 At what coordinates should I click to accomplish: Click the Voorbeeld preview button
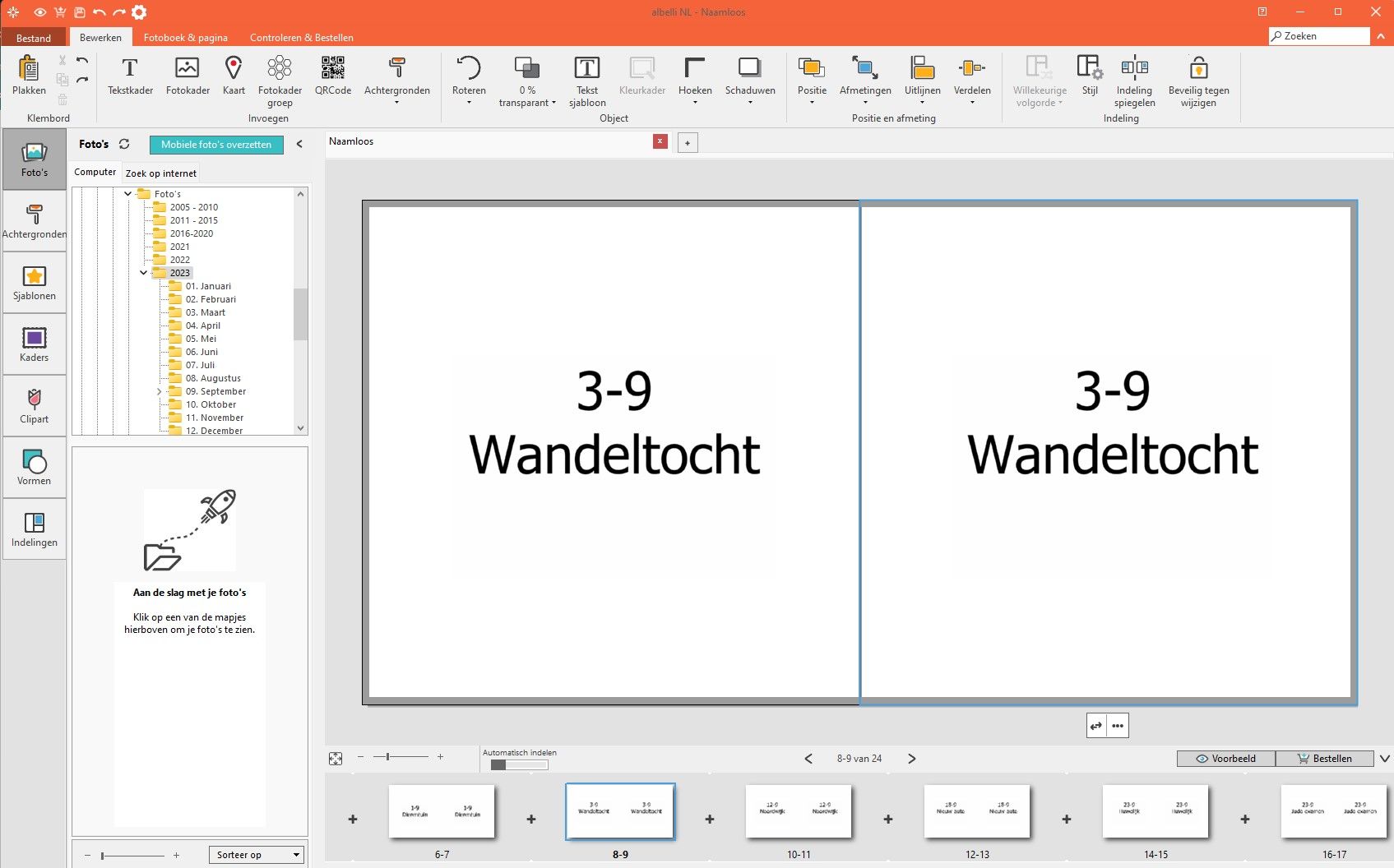click(1226, 759)
